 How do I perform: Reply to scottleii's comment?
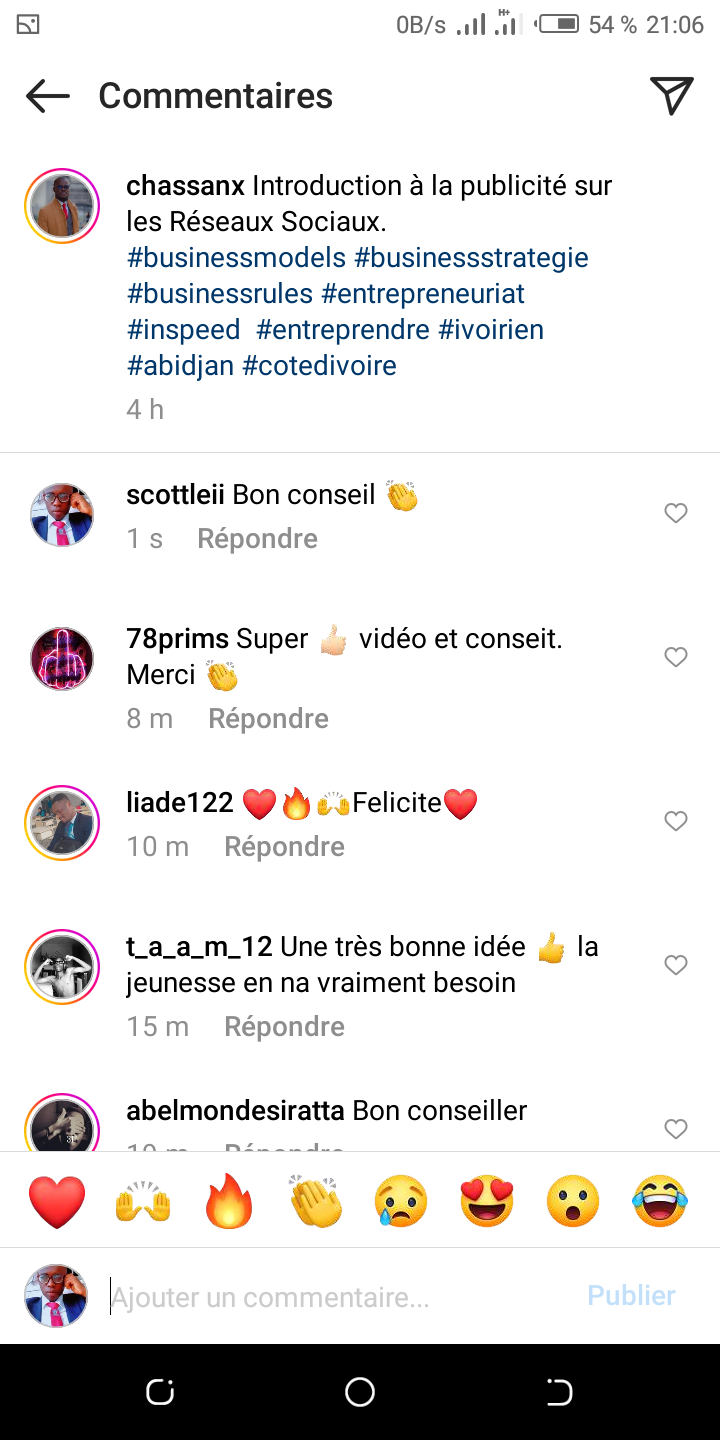[x=257, y=539]
